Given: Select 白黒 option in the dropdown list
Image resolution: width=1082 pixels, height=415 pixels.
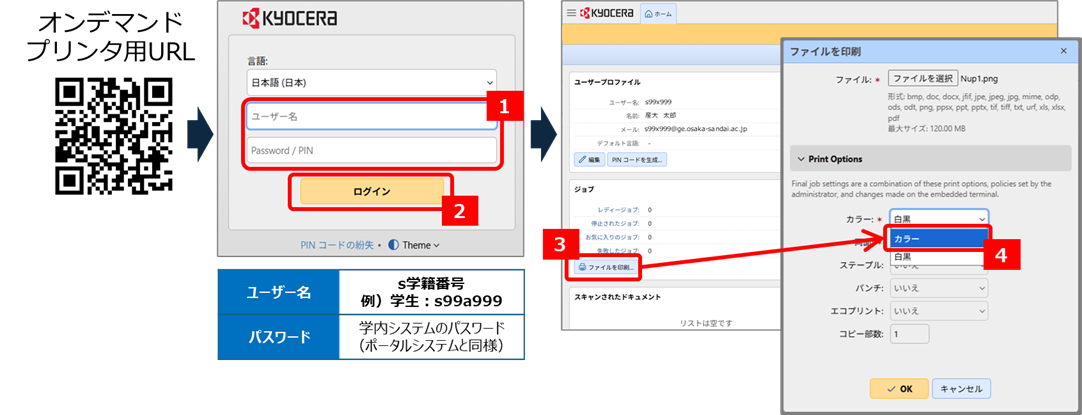Looking at the screenshot, I should point(937,257).
